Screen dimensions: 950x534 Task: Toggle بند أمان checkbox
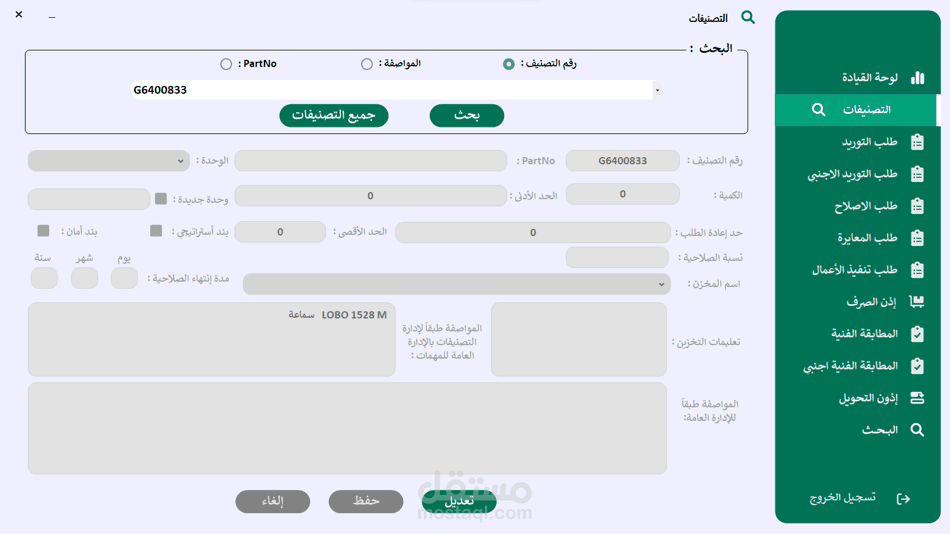tap(43, 231)
